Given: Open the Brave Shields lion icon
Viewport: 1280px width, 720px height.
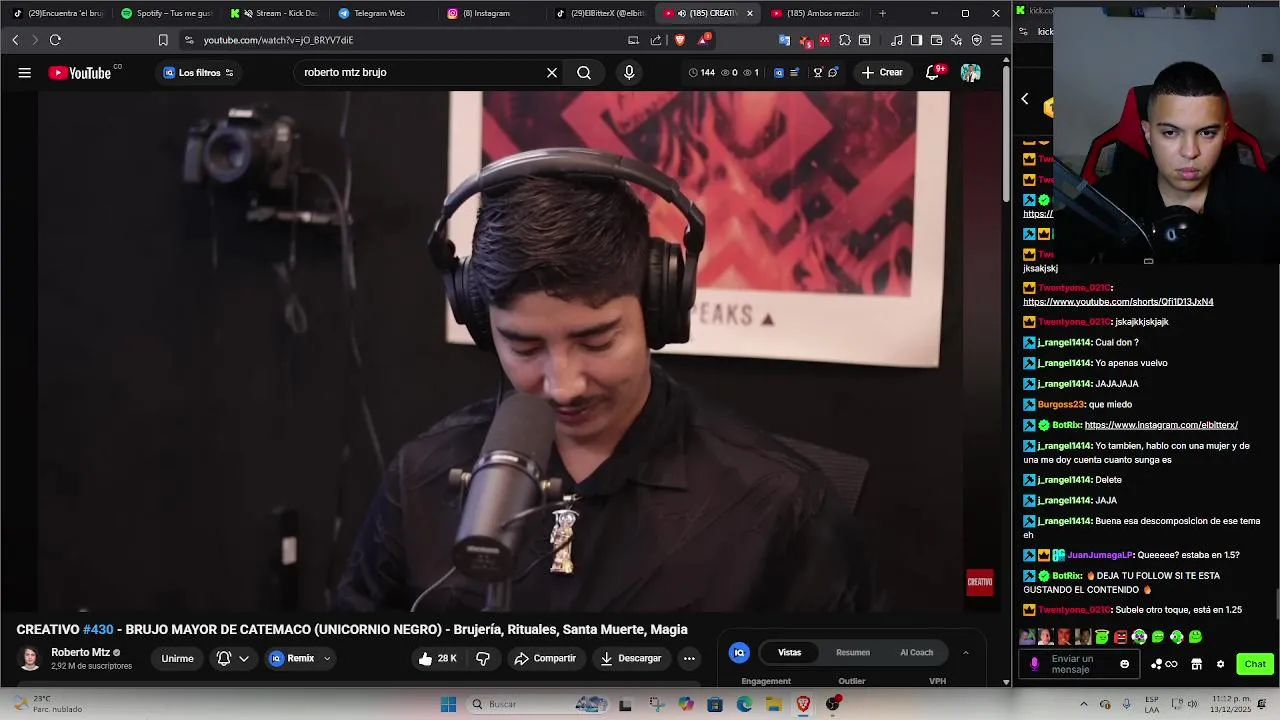Looking at the screenshot, I should point(680,40).
